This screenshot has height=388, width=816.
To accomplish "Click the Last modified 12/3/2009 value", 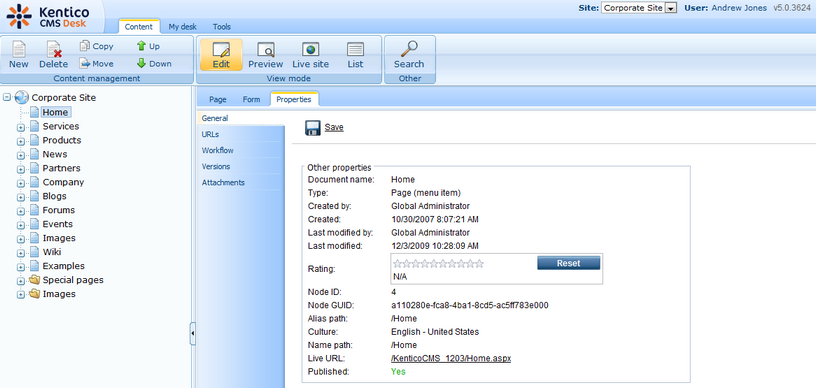I will tap(435, 245).
